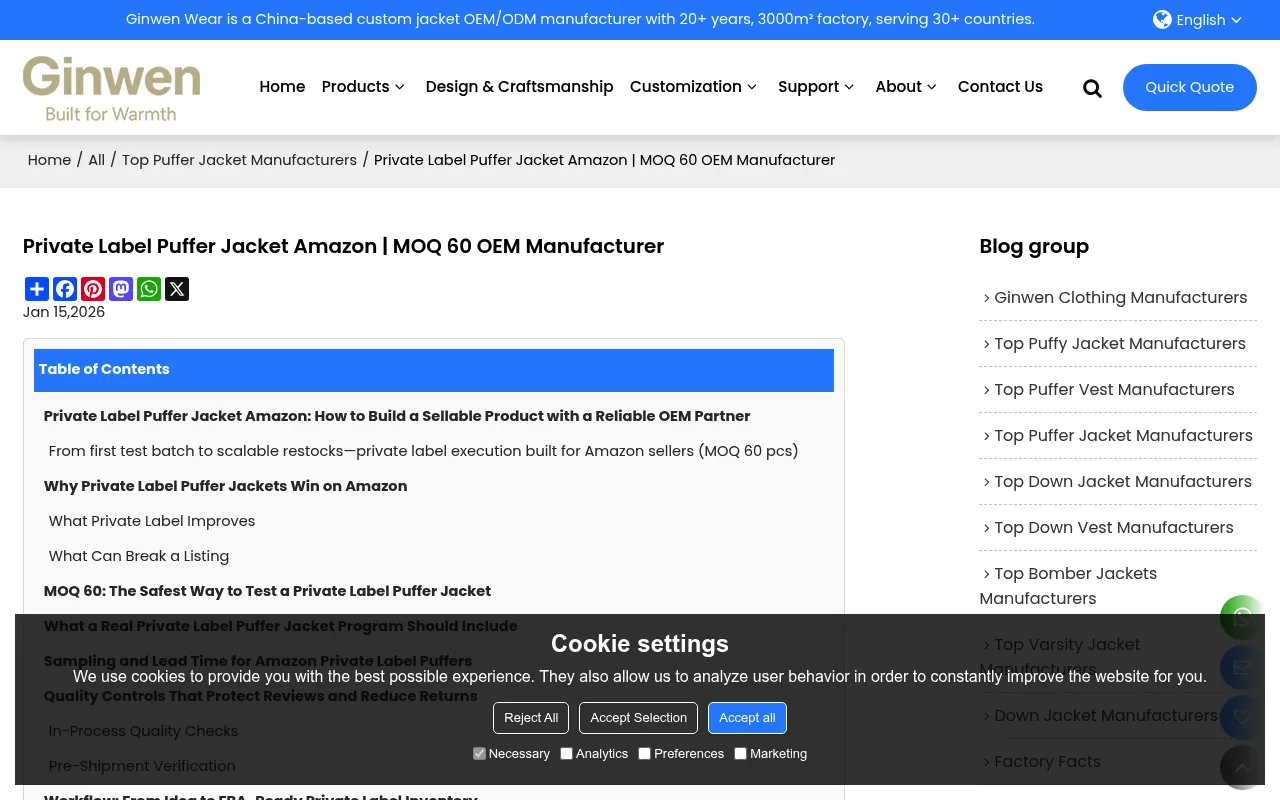Go to Home in the navigation bar
This screenshot has height=800, width=1280.
(282, 87)
